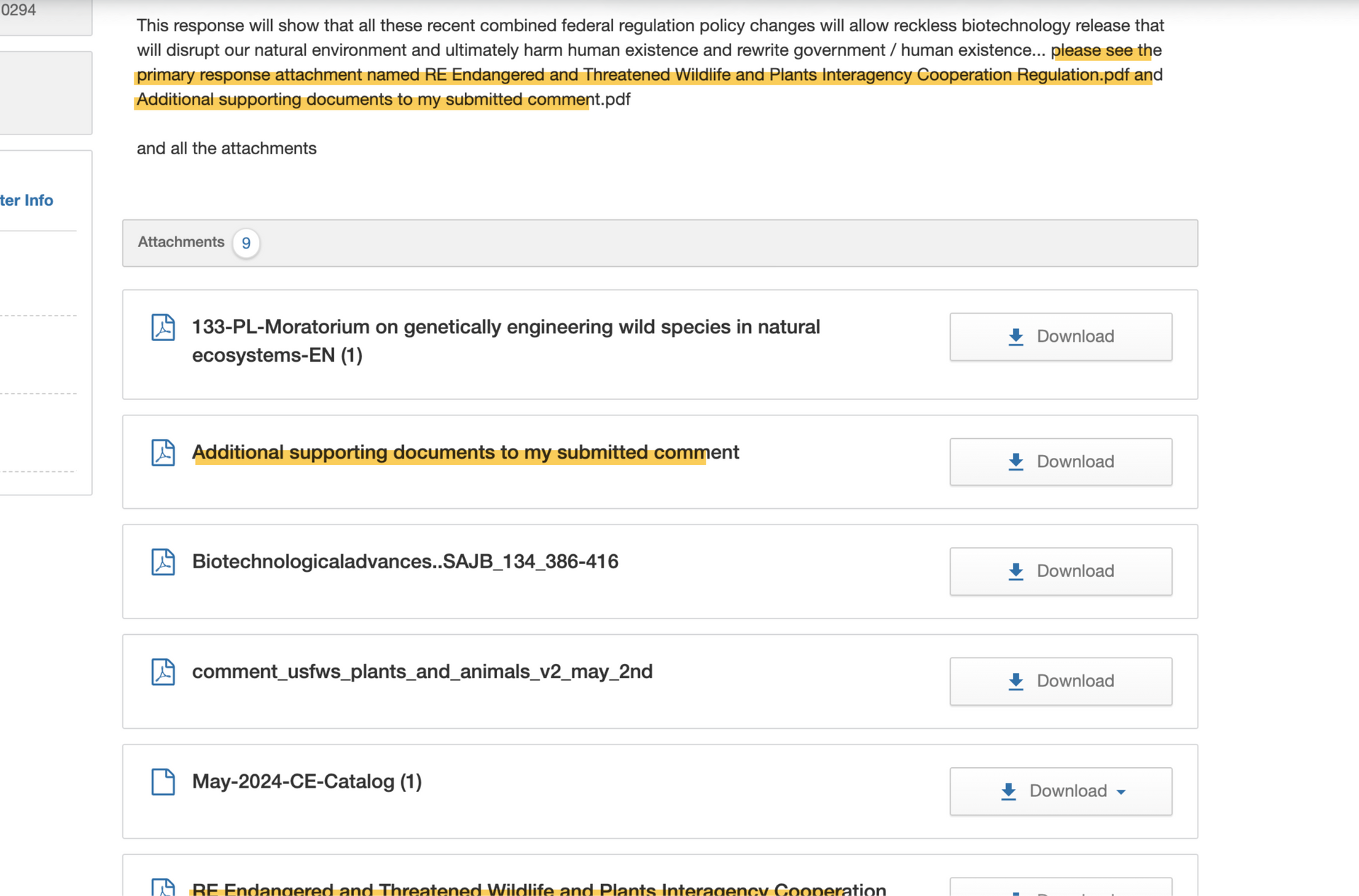Screen dimensions: 1359x896
Task: Download comment_usfws_plants_and_animals_v2_may_2nd file
Action: click(x=1060, y=681)
